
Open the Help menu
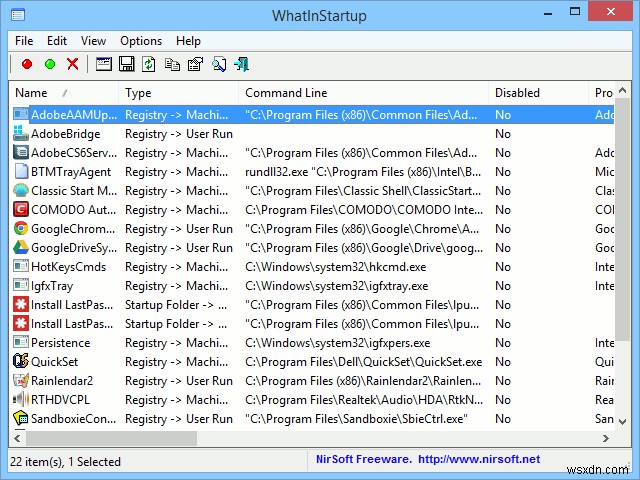(188, 41)
